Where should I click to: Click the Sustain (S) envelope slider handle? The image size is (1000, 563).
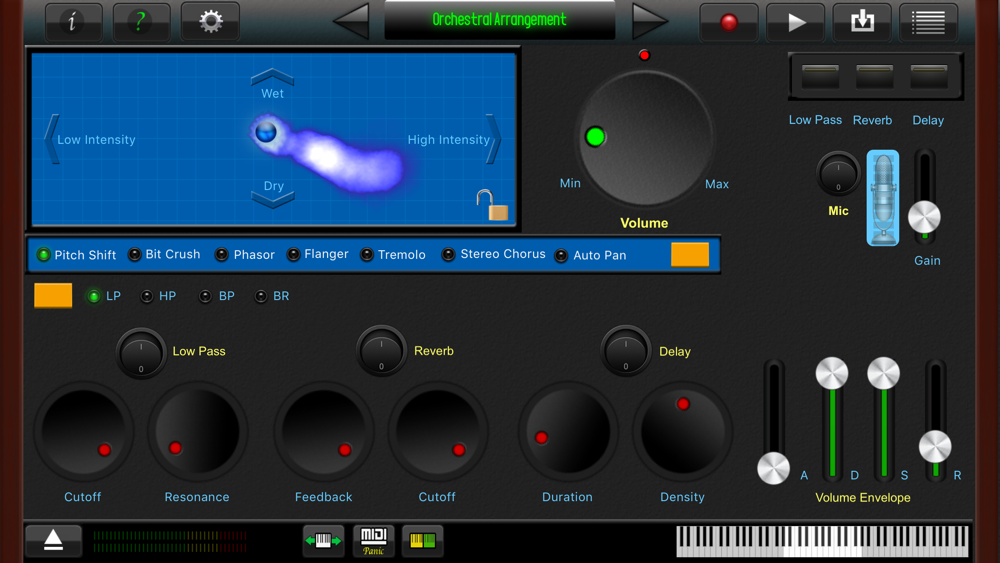(x=883, y=374)
